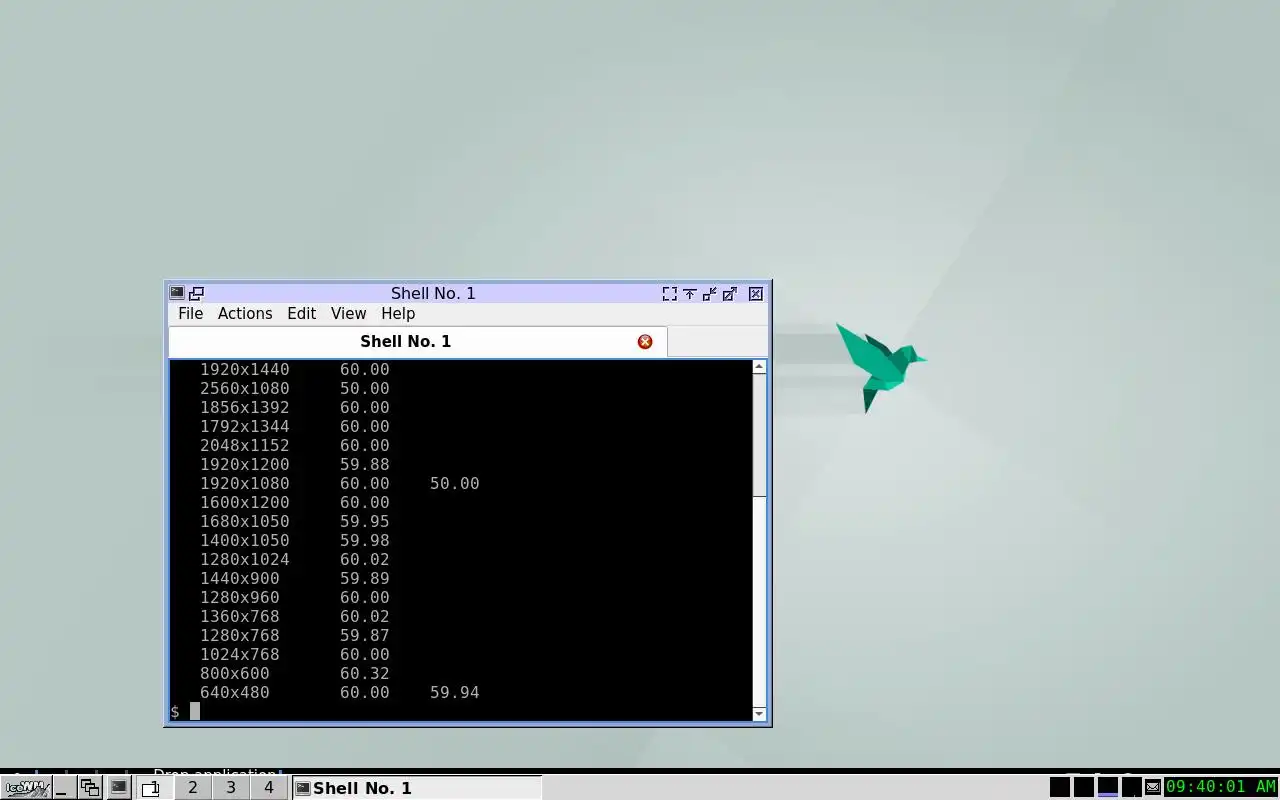1280x800 pixels.
Task: Click Shell No. 1 taskbar entry
Action: coord(416,788)
